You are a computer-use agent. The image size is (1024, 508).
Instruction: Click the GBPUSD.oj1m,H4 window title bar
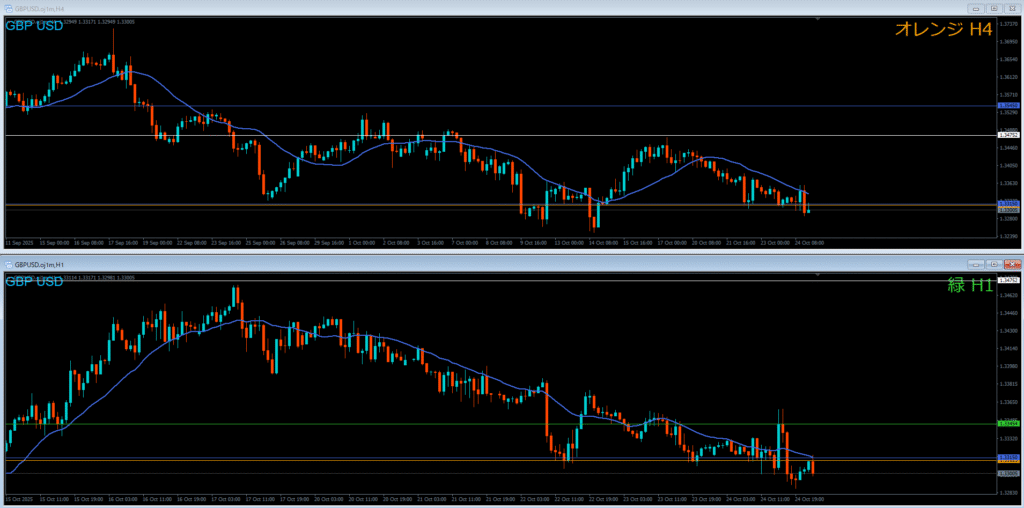[x=400, y=8]
